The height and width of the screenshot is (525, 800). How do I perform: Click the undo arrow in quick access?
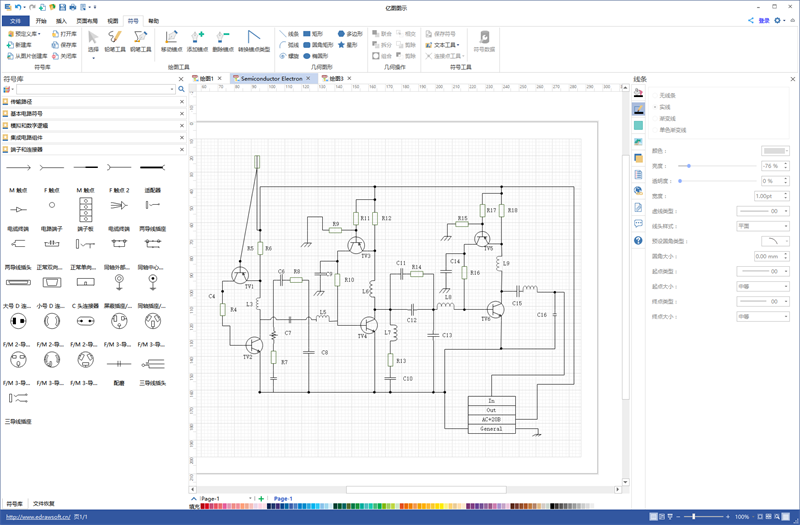click(x=18, y=7)
